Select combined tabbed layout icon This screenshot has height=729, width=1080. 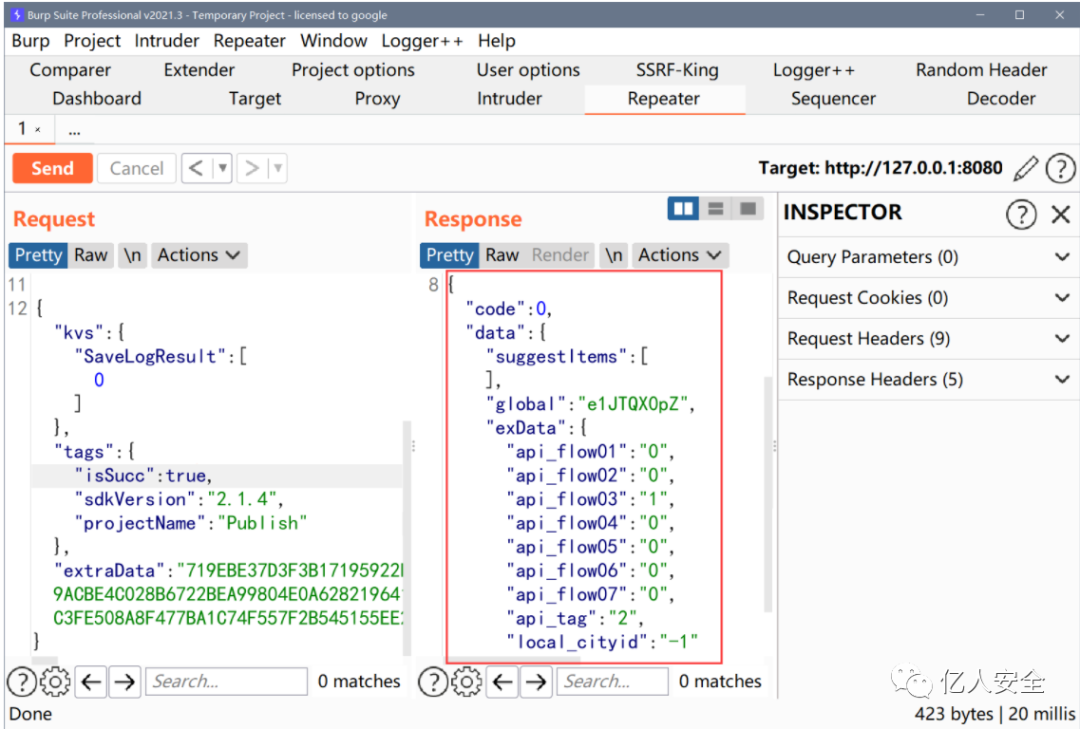[x=747, y=208]
